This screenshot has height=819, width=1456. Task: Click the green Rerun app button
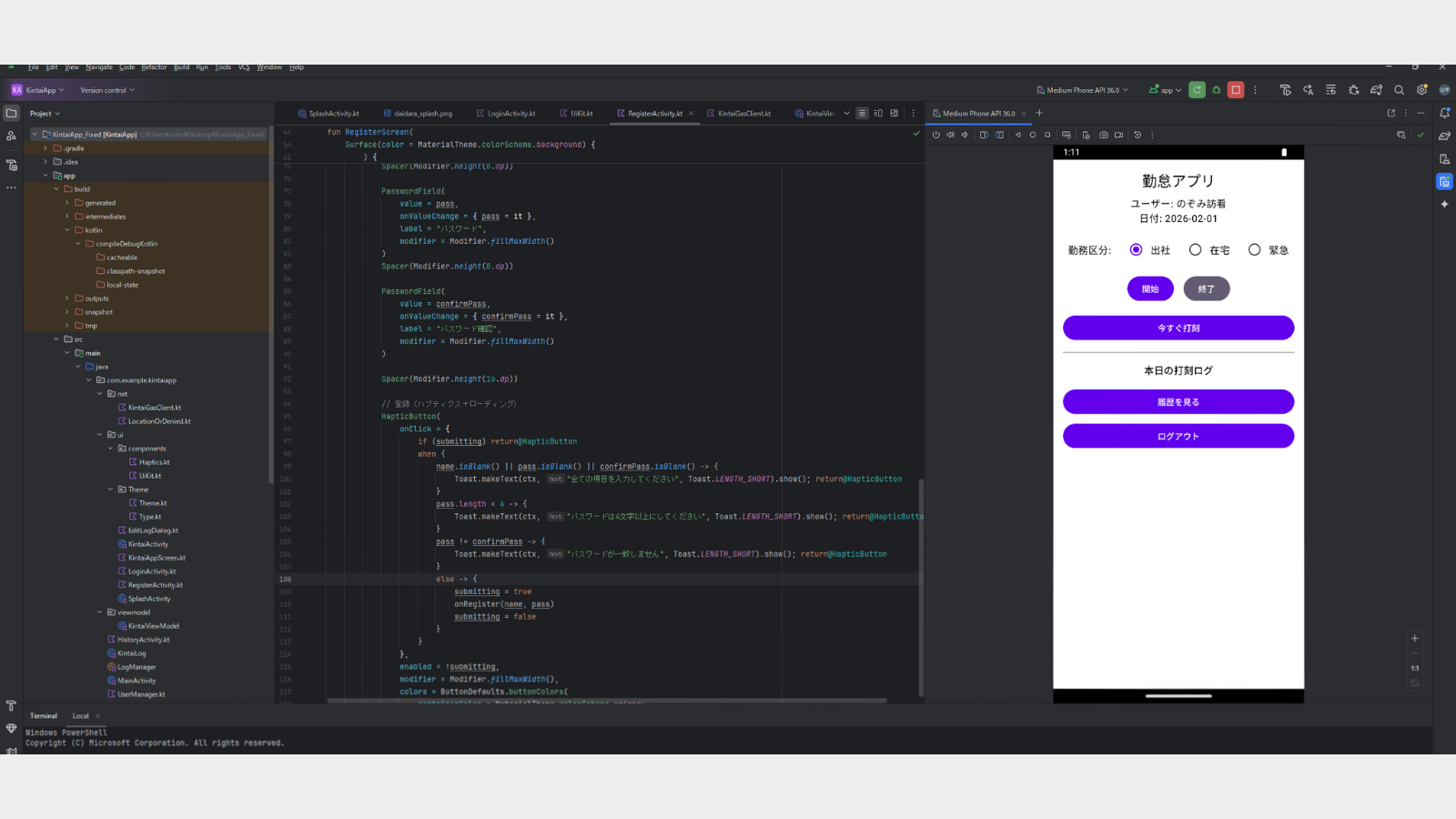tap(1197, 90)
